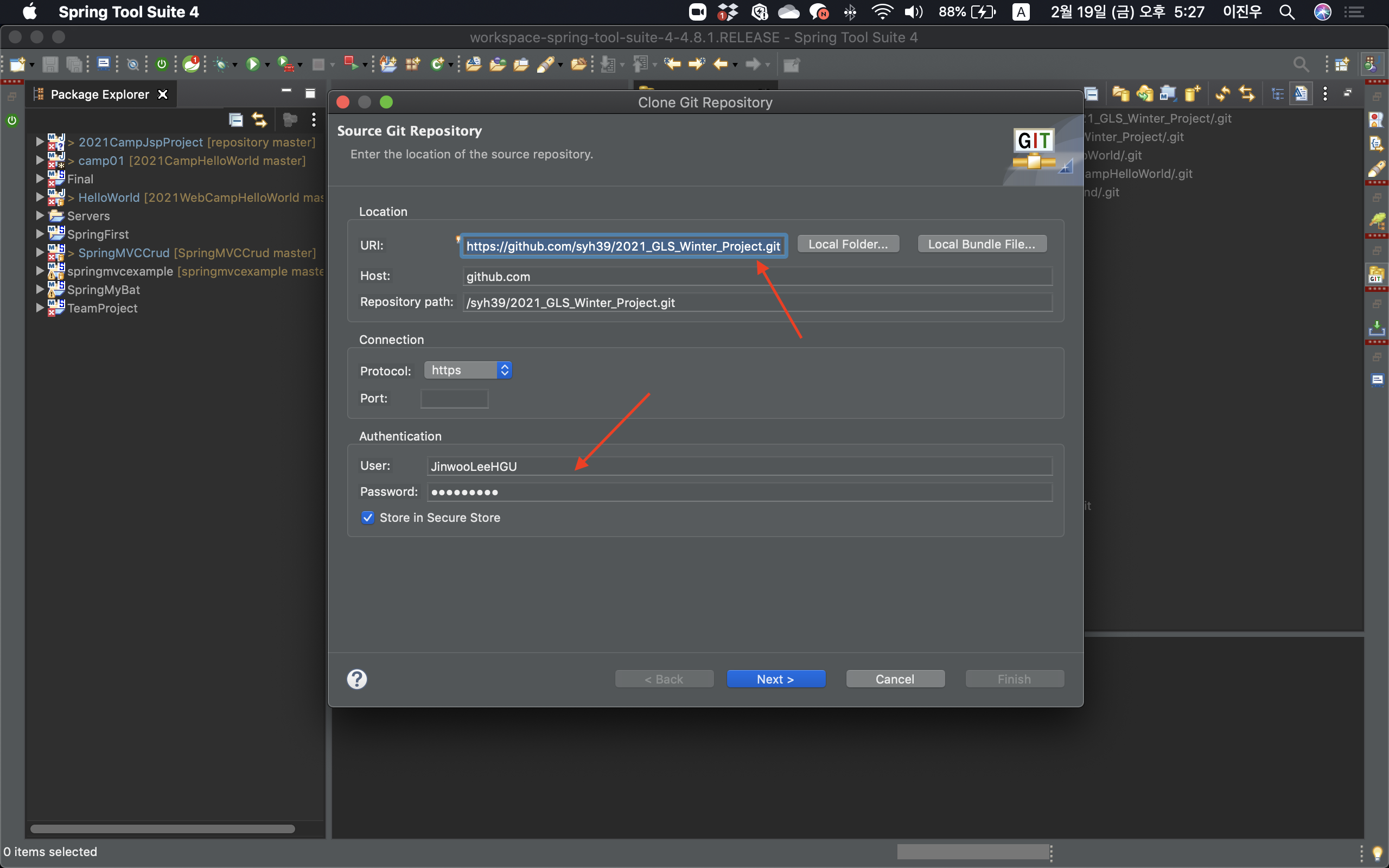Click the Next > button
The image size is (1389, 868).
775,679
